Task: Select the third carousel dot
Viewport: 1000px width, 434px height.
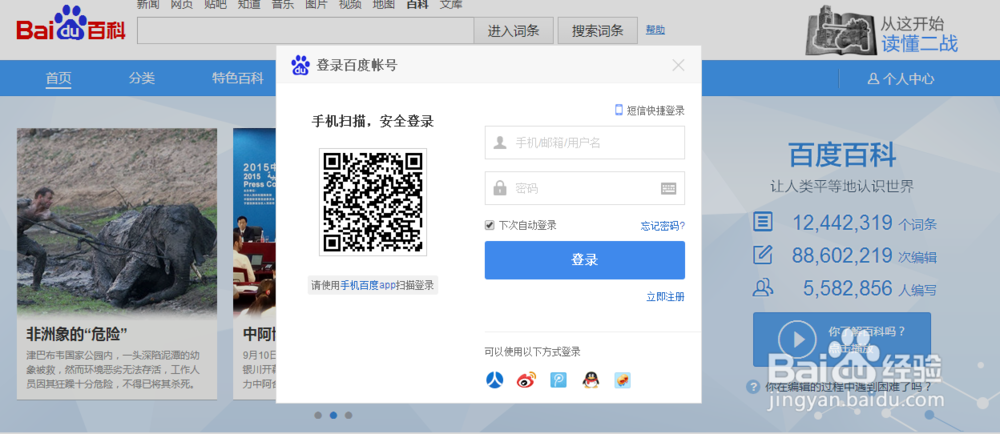Action: click(348, 416)
